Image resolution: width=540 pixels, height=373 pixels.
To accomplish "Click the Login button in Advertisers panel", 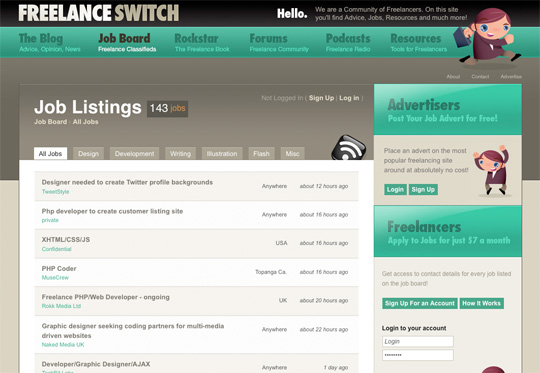I will (x=395, y=189).
